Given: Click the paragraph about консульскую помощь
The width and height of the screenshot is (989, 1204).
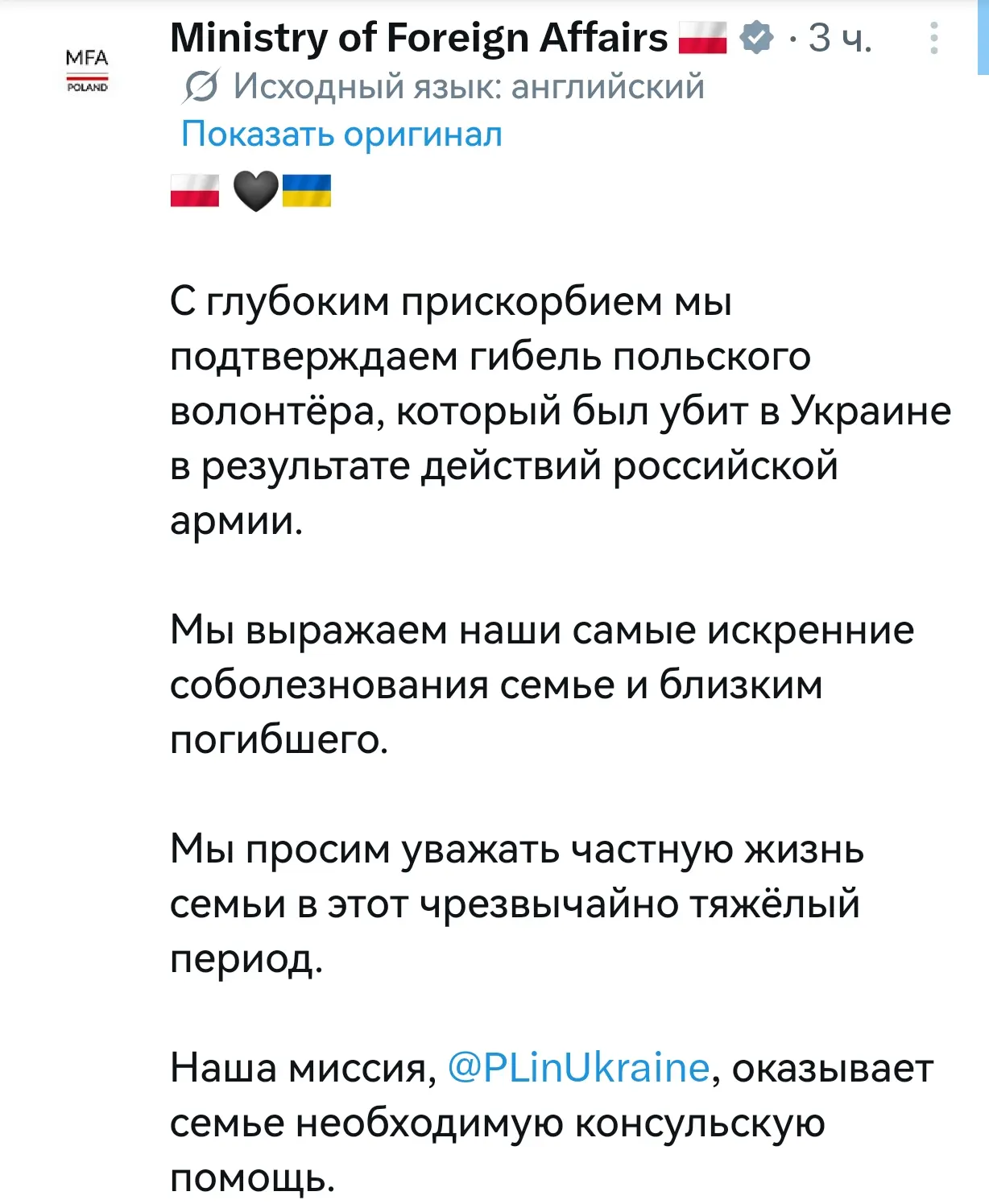Looking at the screenshot, I should coord(552,1123).
